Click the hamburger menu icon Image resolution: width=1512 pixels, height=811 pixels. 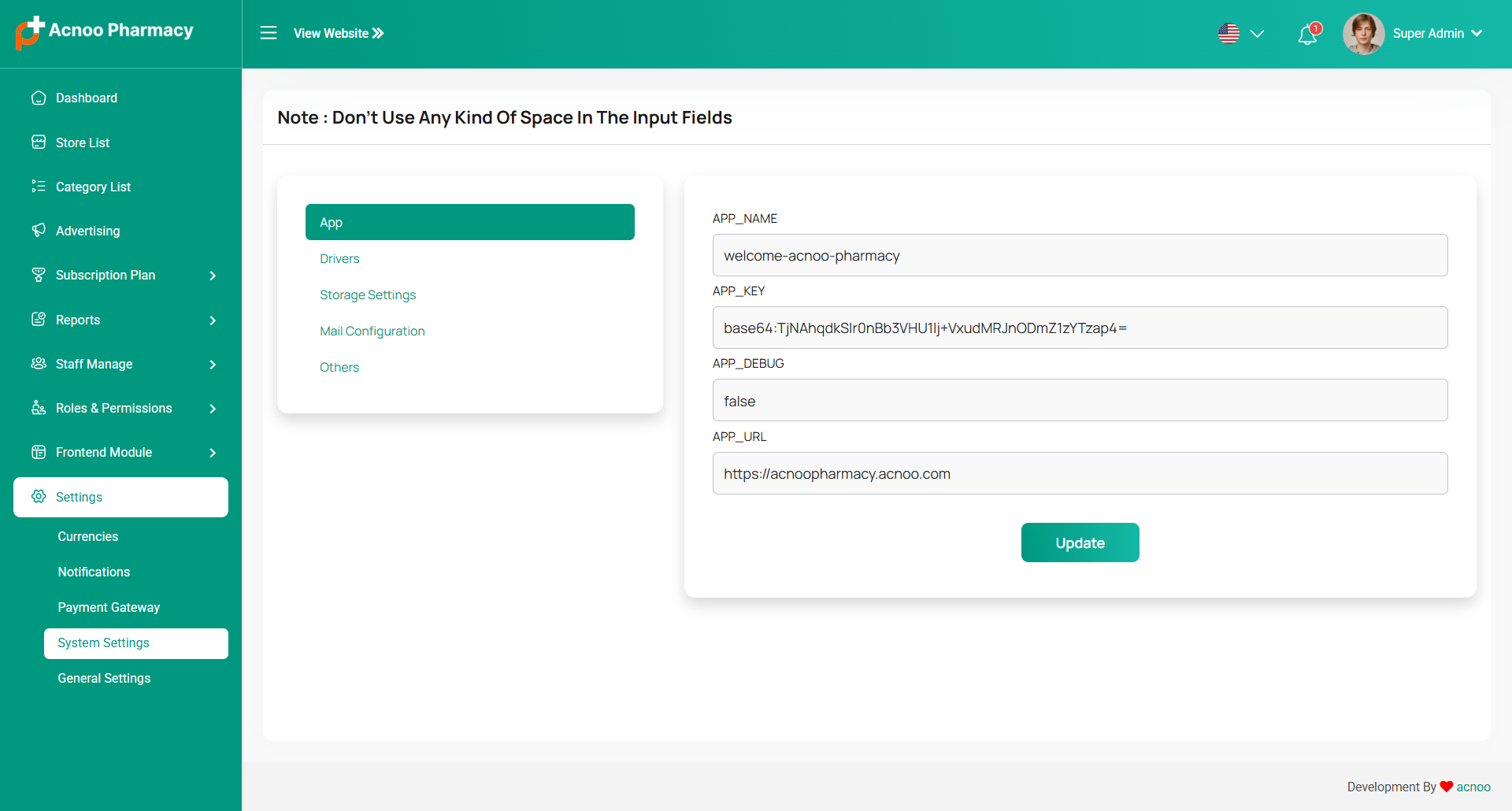coord(269,33)
